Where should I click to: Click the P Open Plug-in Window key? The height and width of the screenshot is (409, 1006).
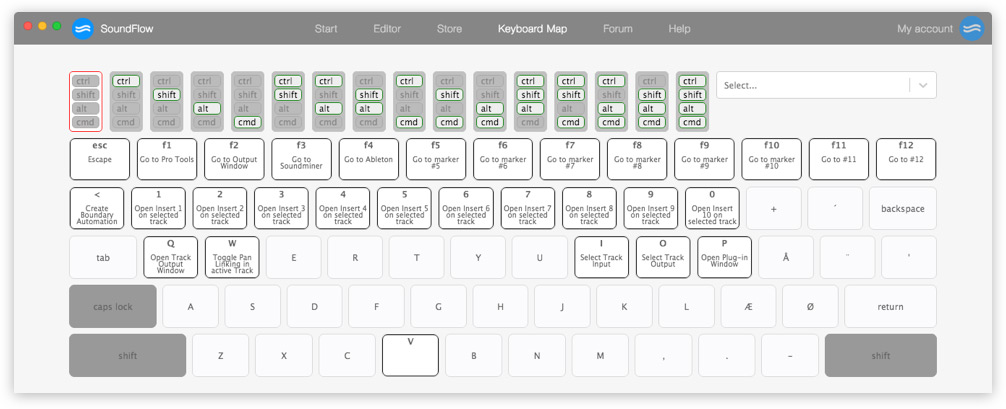click(724, 257)
